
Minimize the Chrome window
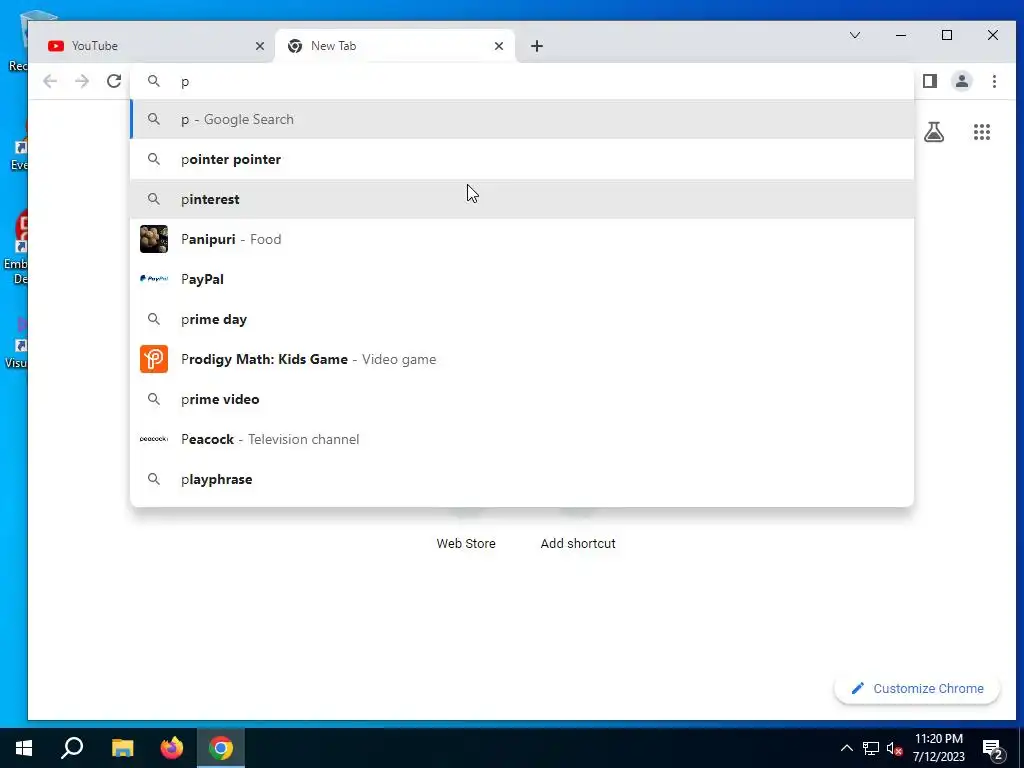[x=901, y=35]
